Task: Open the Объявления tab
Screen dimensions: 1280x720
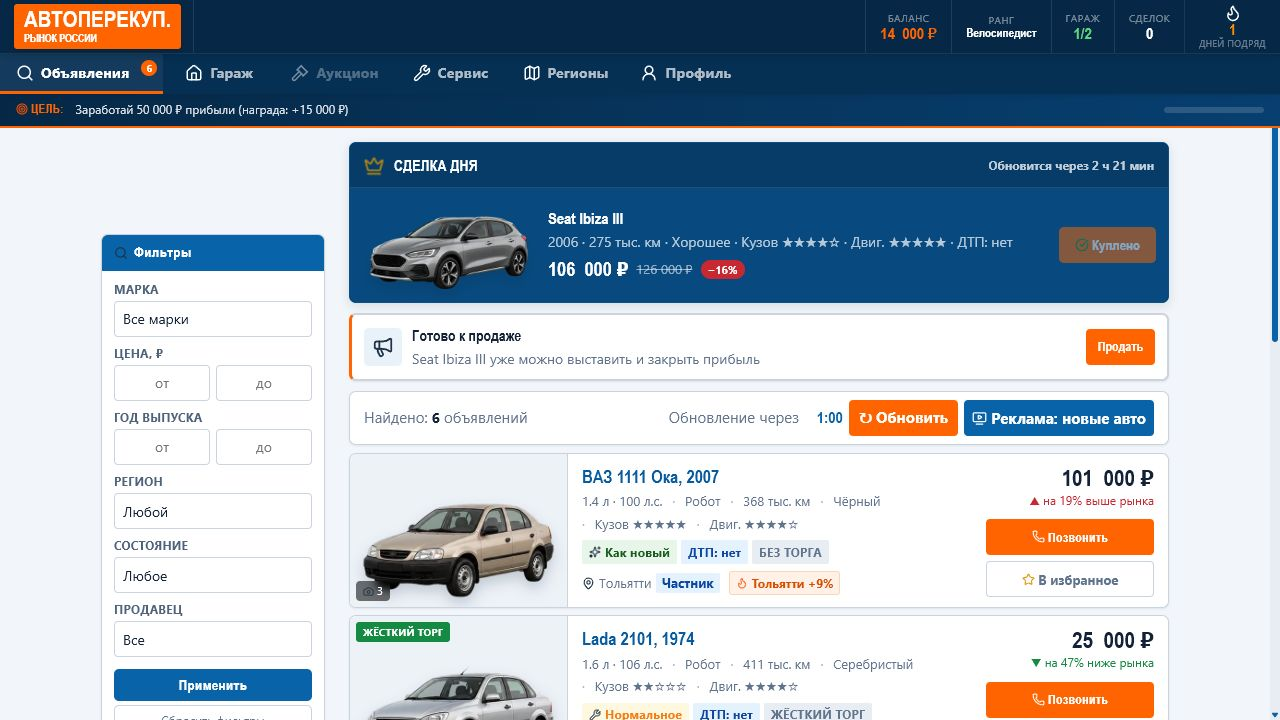Action: (x=82, y=73)
